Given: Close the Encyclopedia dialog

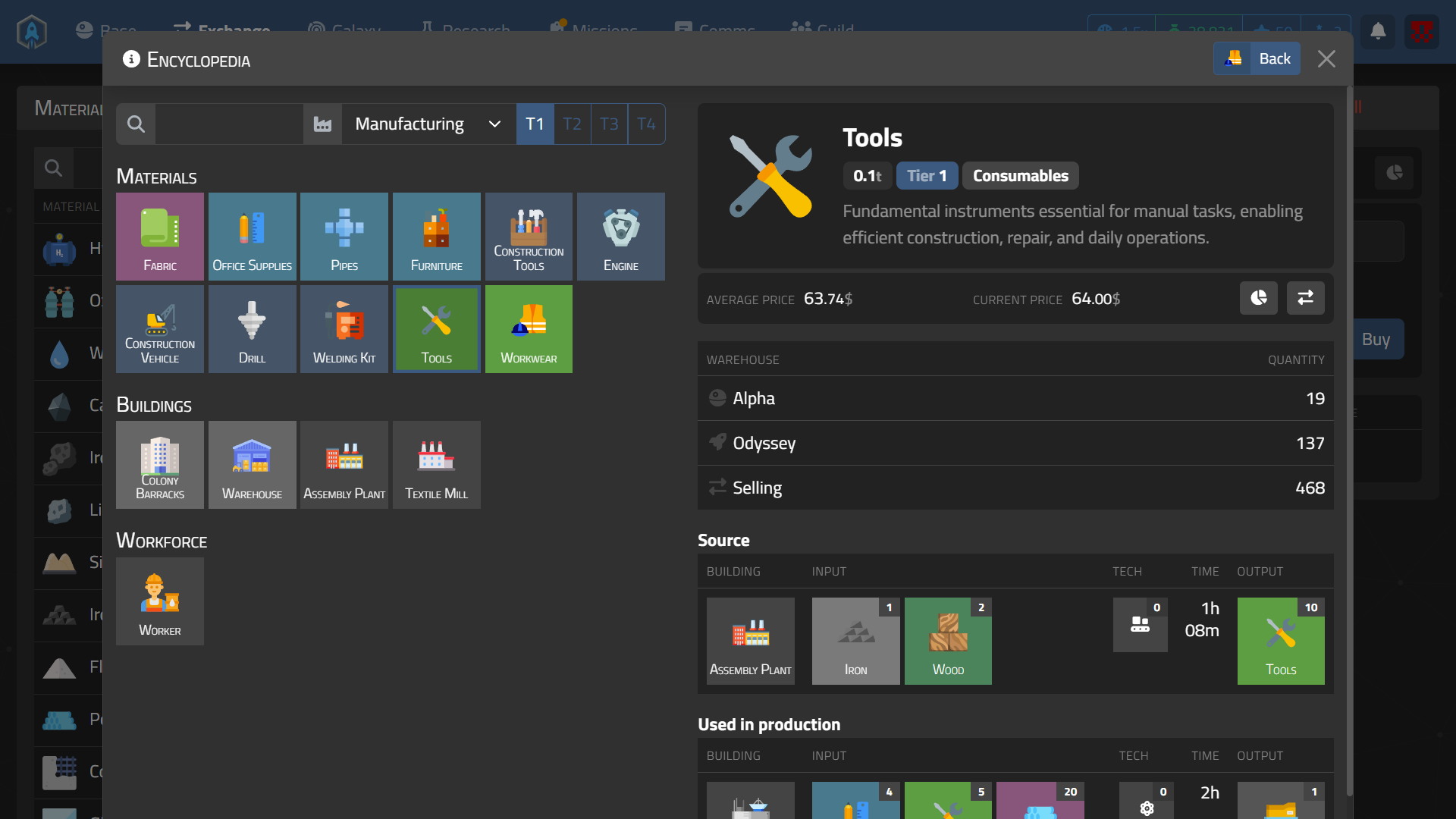Looking at the screenshot, I should point(1326,58).
